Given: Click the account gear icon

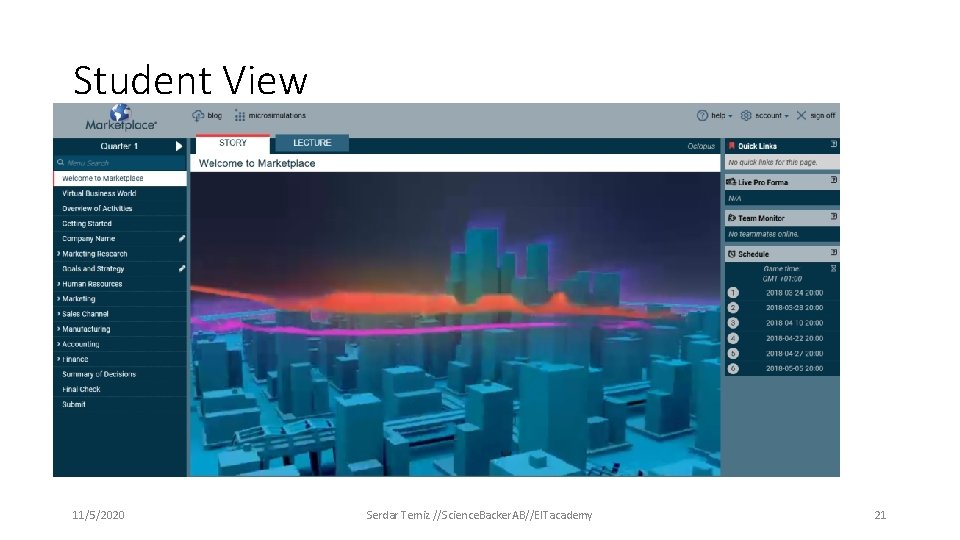Looking at the screenshot, I should (746, 115).
